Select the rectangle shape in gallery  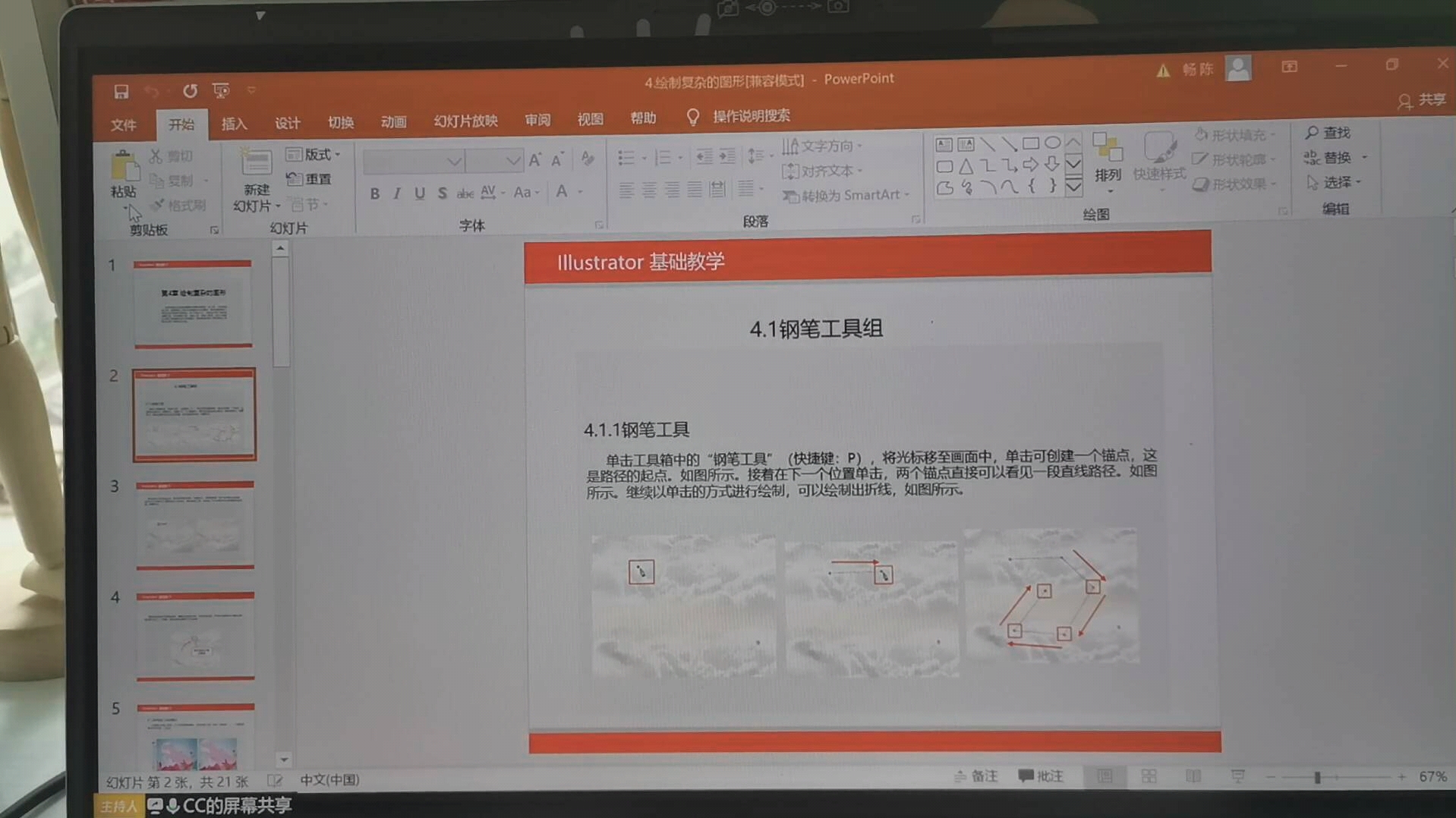pos(1030,143)
